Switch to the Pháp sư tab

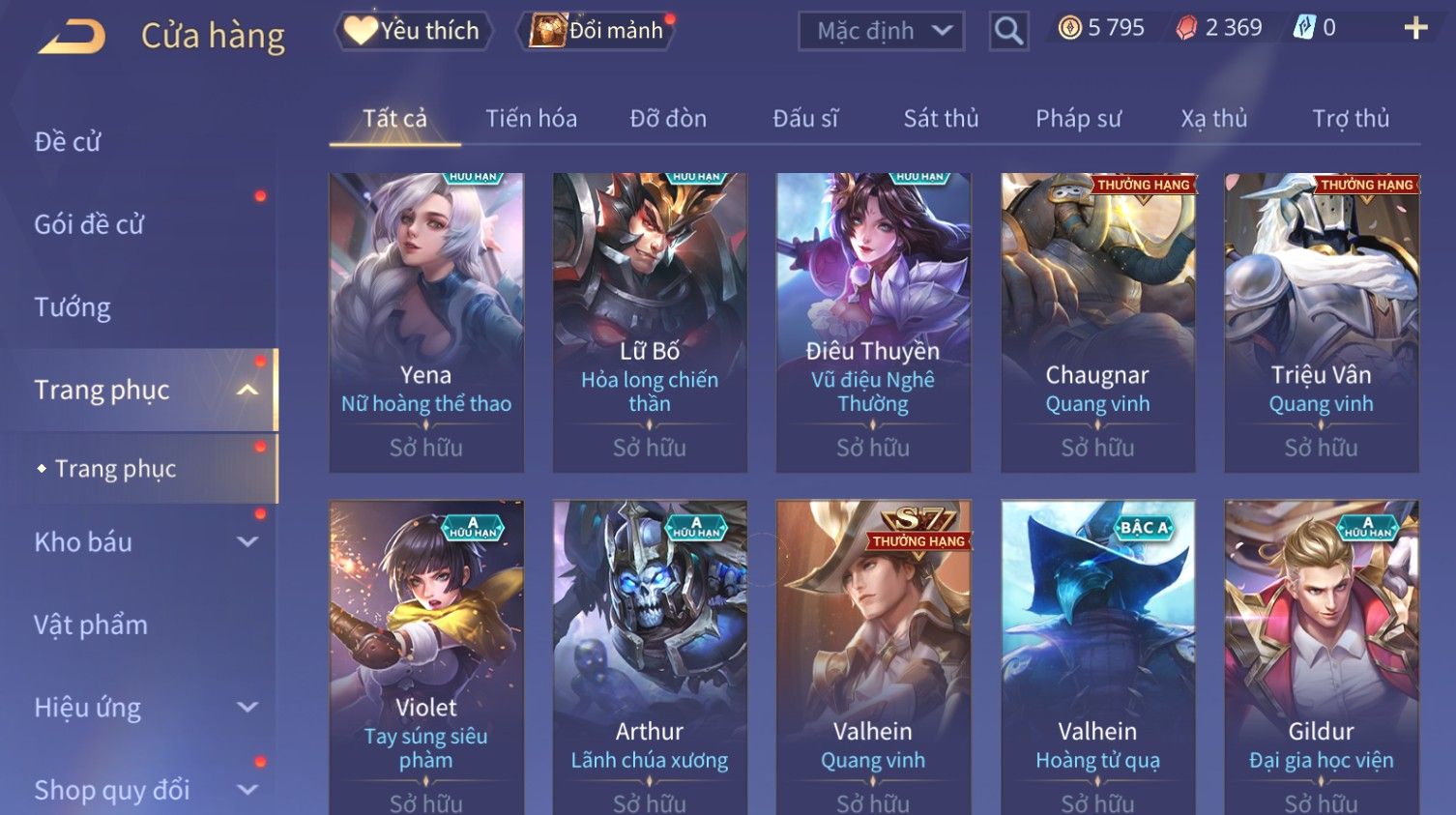[x=1078, y=119]
